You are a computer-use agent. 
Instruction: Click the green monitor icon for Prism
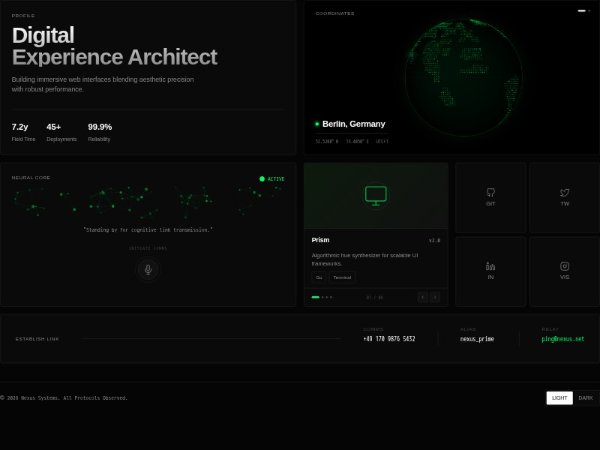pyautogui.click(x=376, y=196)
